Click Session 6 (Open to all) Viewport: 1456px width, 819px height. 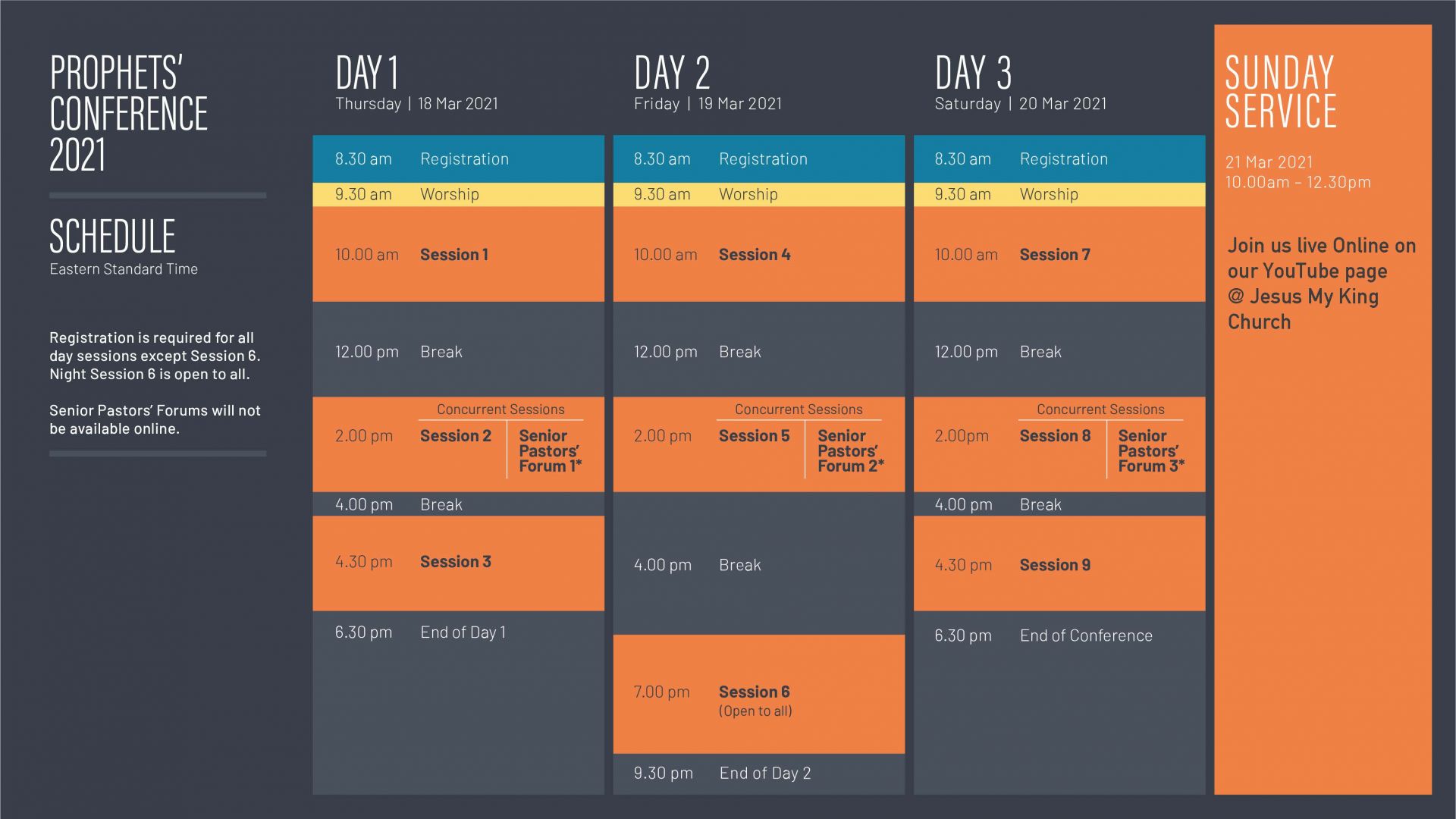(x=755, y=701)
